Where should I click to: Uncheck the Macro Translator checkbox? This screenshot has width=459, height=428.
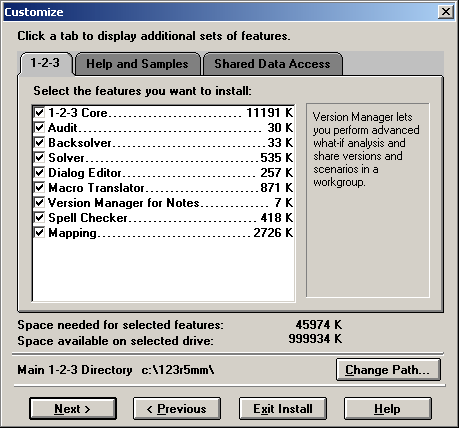coord(39,187)
